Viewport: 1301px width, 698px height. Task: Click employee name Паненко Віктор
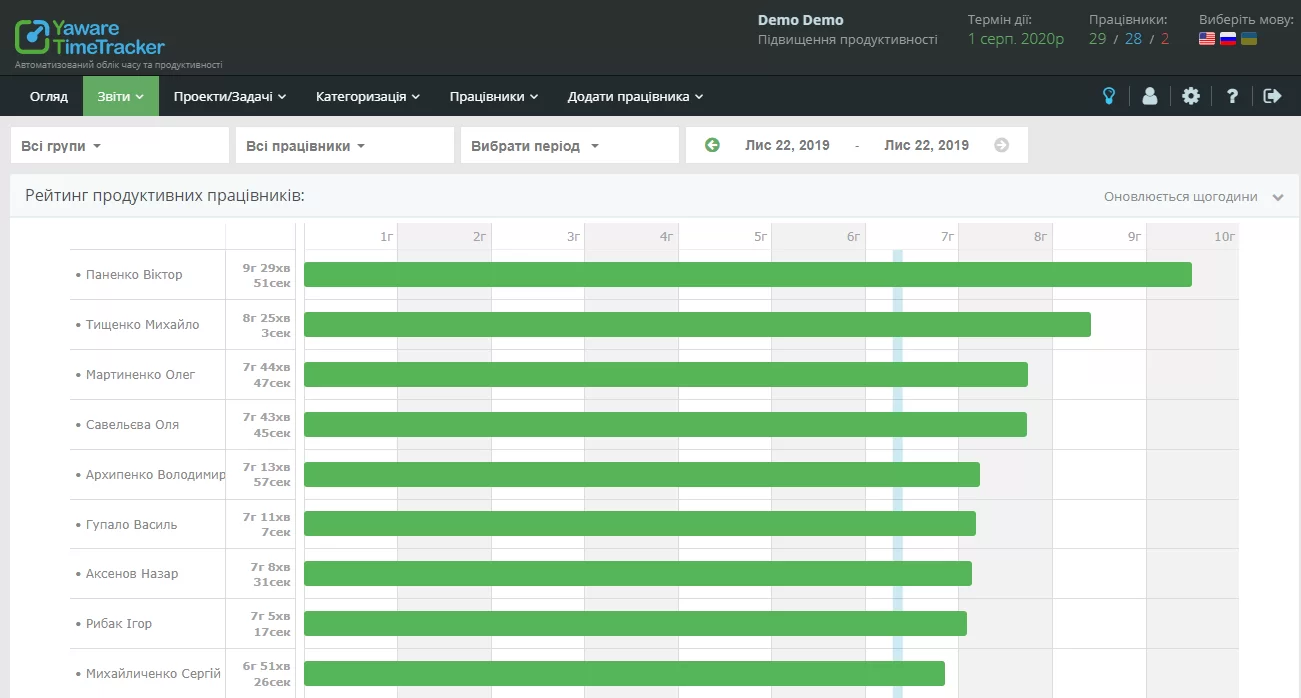pyautogui.click(x=134, y=275)
